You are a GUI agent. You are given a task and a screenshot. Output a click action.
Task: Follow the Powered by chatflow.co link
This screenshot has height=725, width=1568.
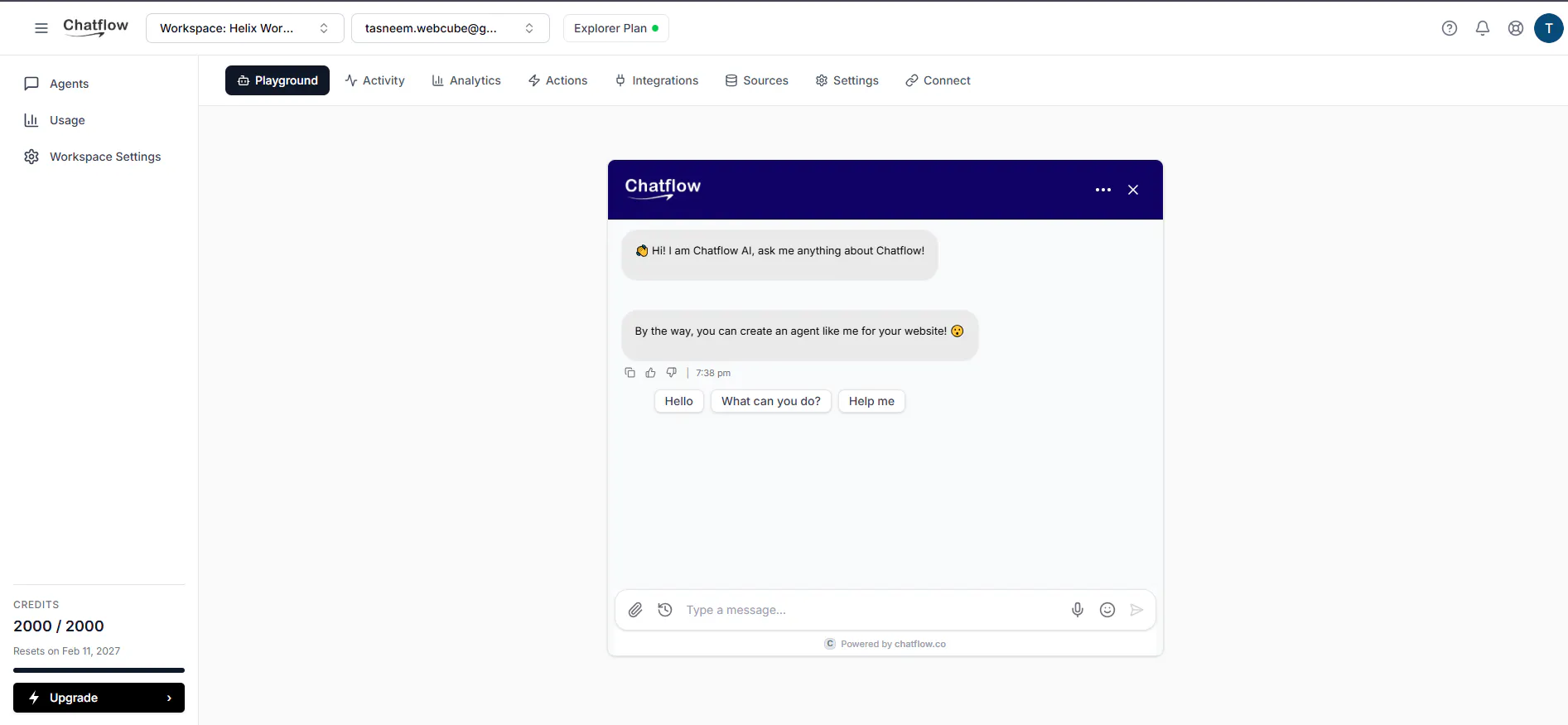(x=885, y=644)
